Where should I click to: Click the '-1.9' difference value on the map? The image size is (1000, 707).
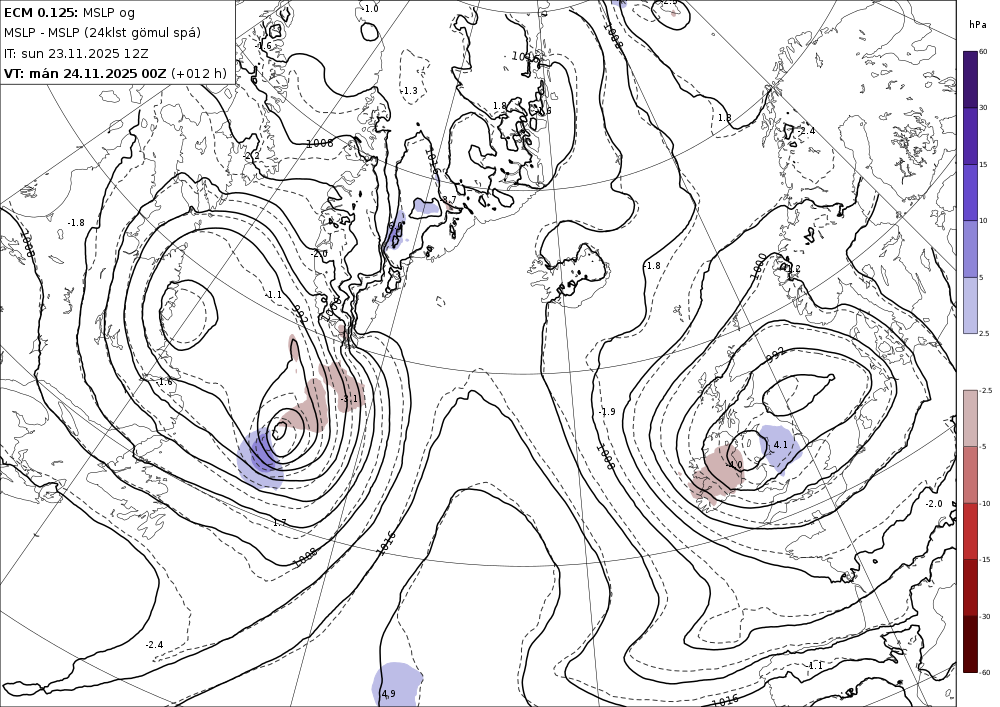coord(607,412)
